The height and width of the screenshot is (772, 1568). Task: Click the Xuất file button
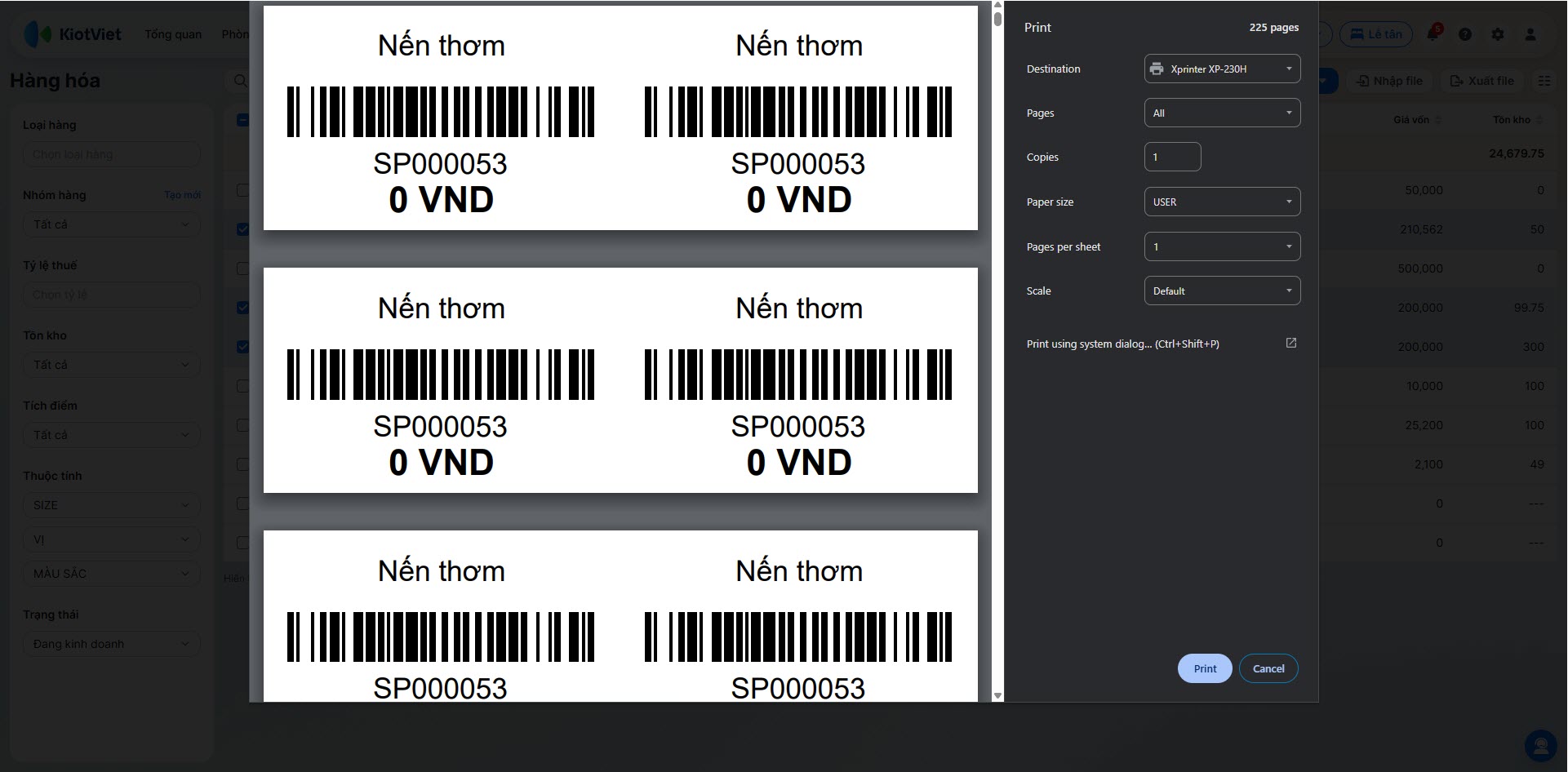[x=1481, y=81]
